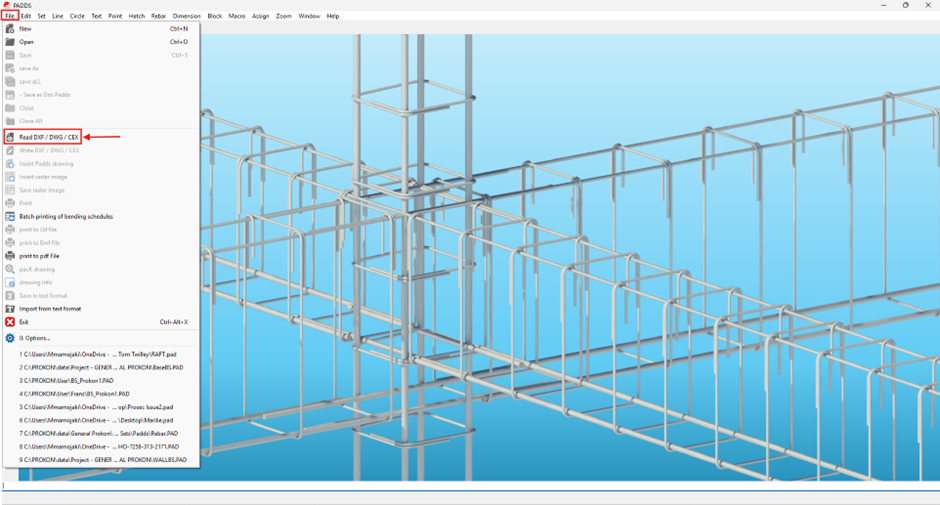Click the New file icon

(x=10, y=29)
